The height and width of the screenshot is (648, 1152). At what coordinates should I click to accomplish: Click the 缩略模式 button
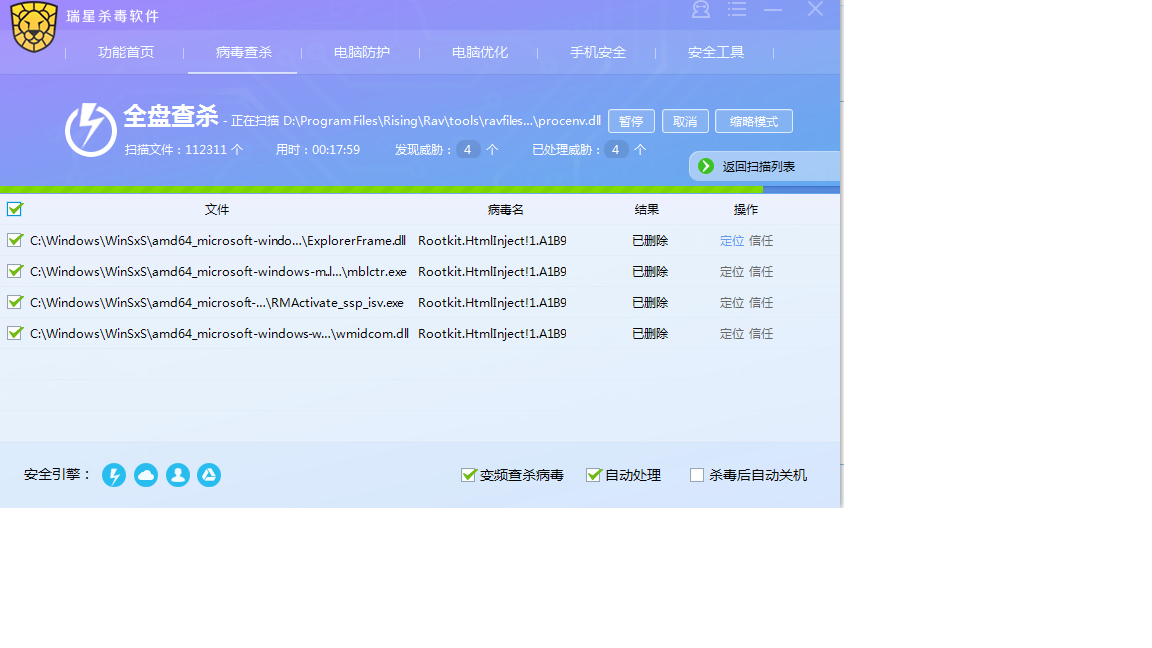[x=753, y=121]
